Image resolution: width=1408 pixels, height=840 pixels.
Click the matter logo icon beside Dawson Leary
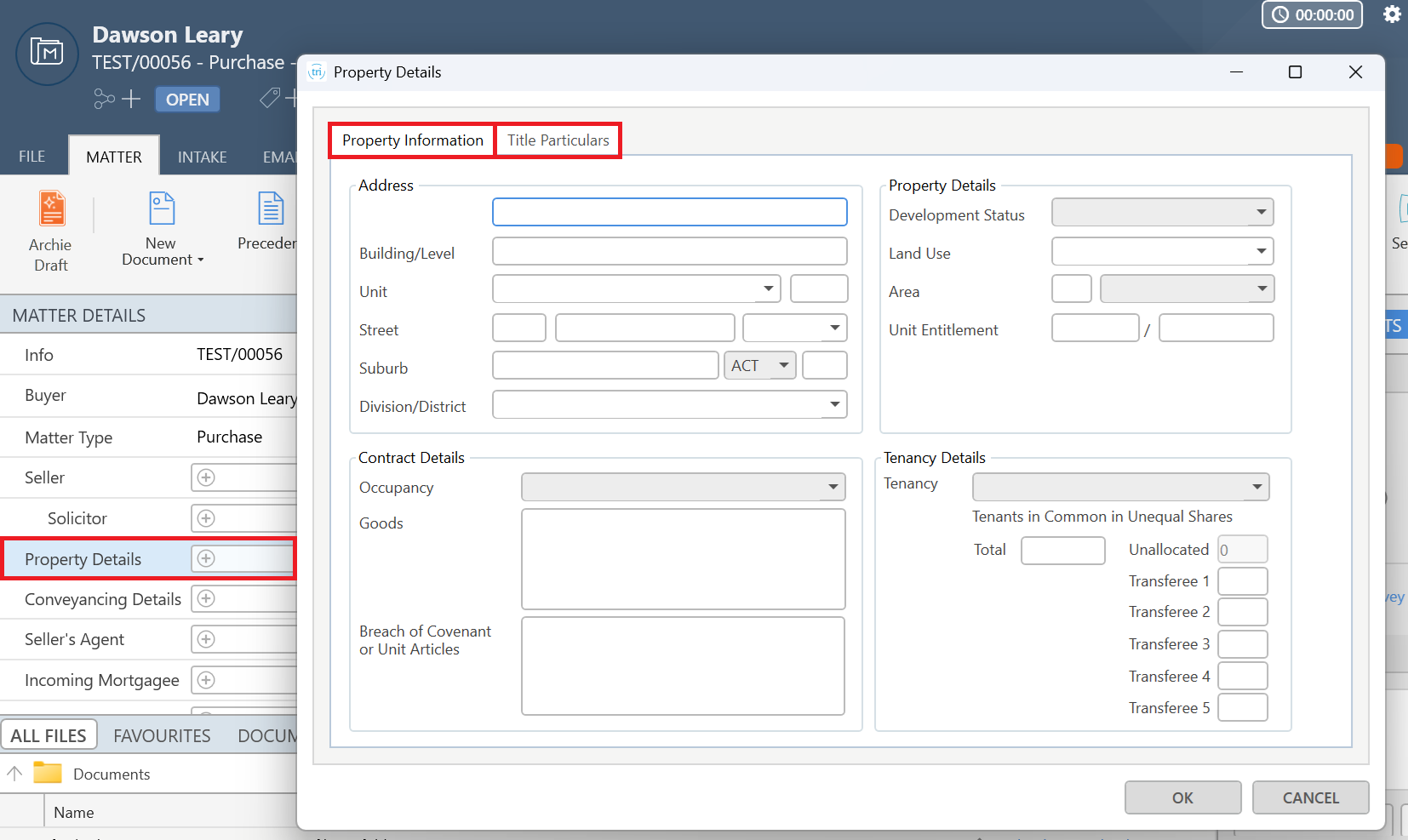click(x=47, y=54)
